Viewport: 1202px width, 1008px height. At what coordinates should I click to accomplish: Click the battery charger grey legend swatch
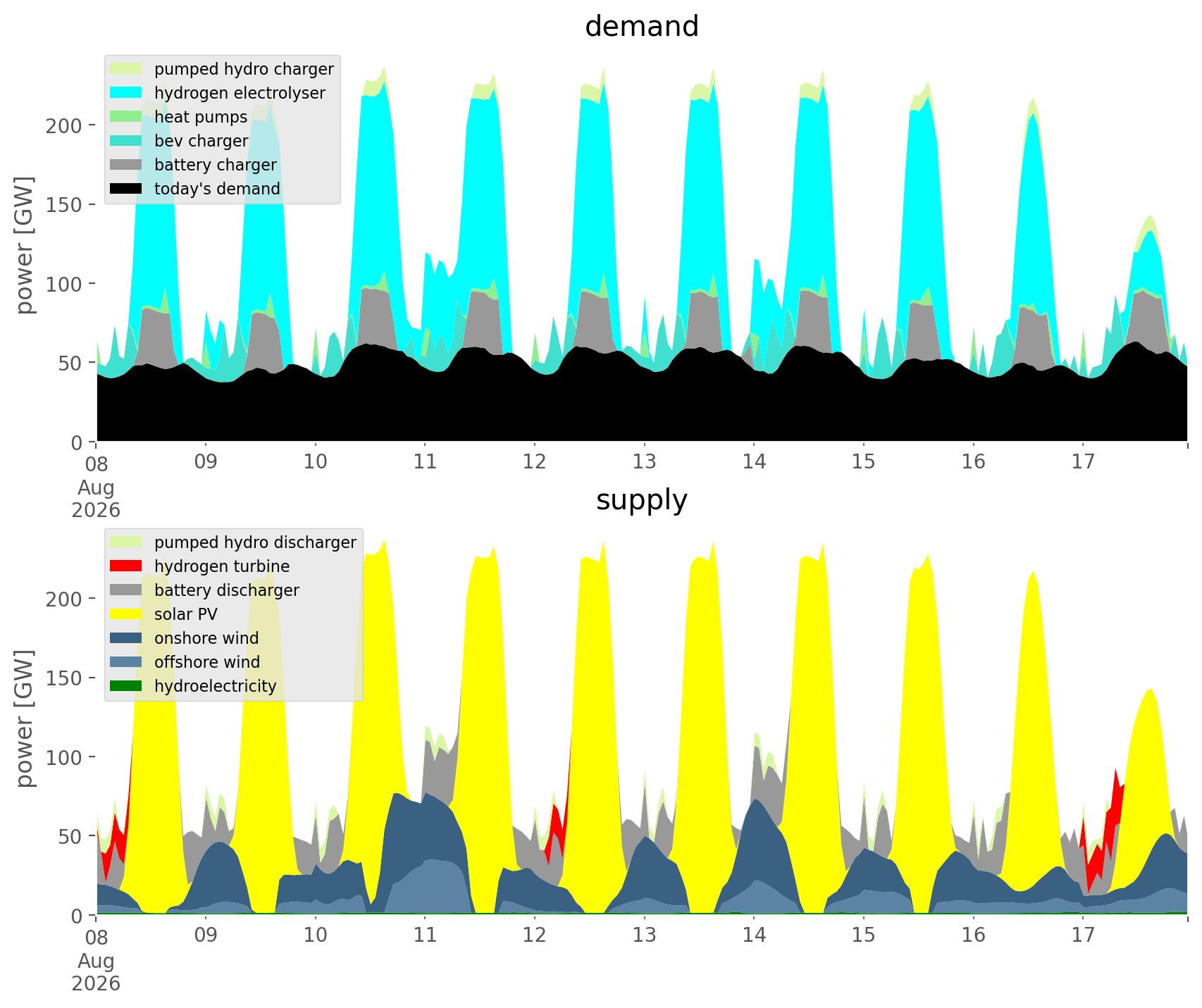coord(126,165)
